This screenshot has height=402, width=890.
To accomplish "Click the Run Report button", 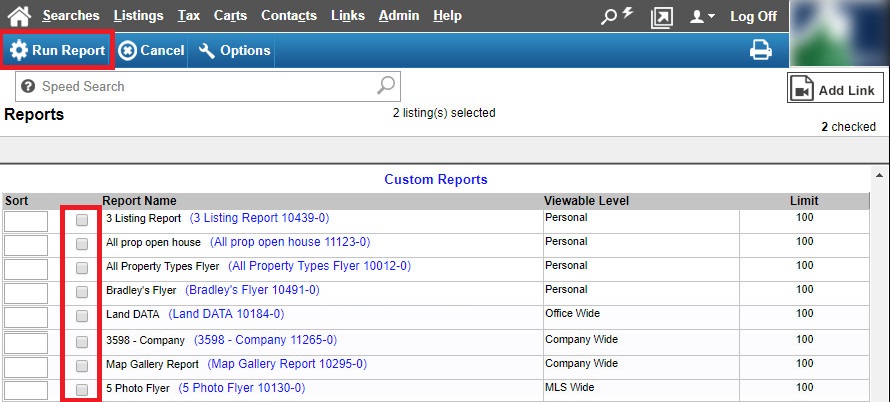I will click(x=57, y=51).
